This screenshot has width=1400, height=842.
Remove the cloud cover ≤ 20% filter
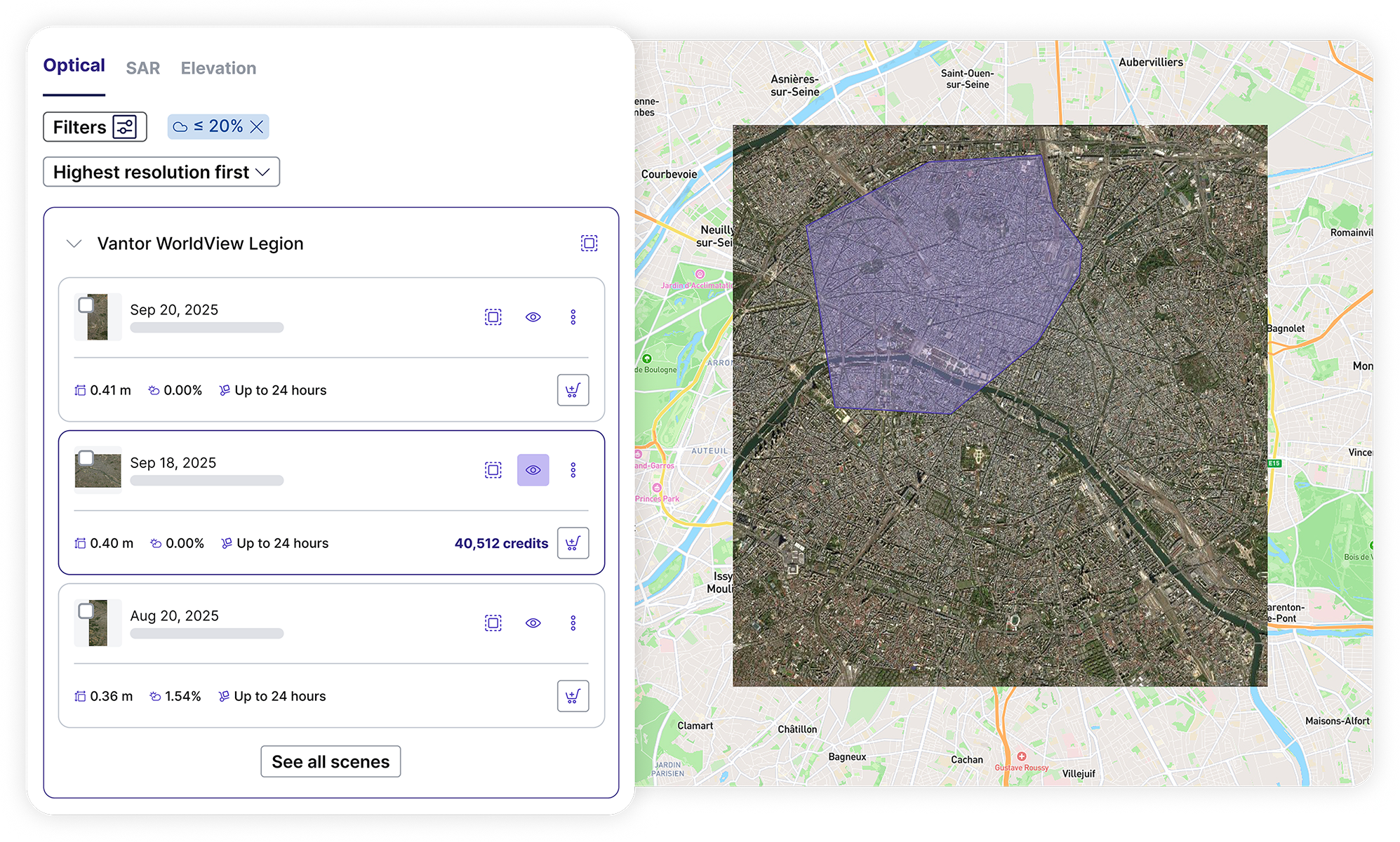click(x=257, y=127)
